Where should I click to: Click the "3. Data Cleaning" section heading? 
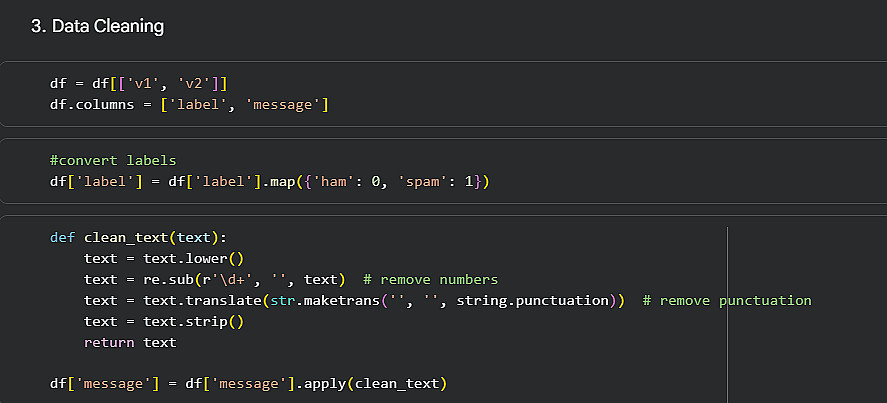tap(97, 27)
